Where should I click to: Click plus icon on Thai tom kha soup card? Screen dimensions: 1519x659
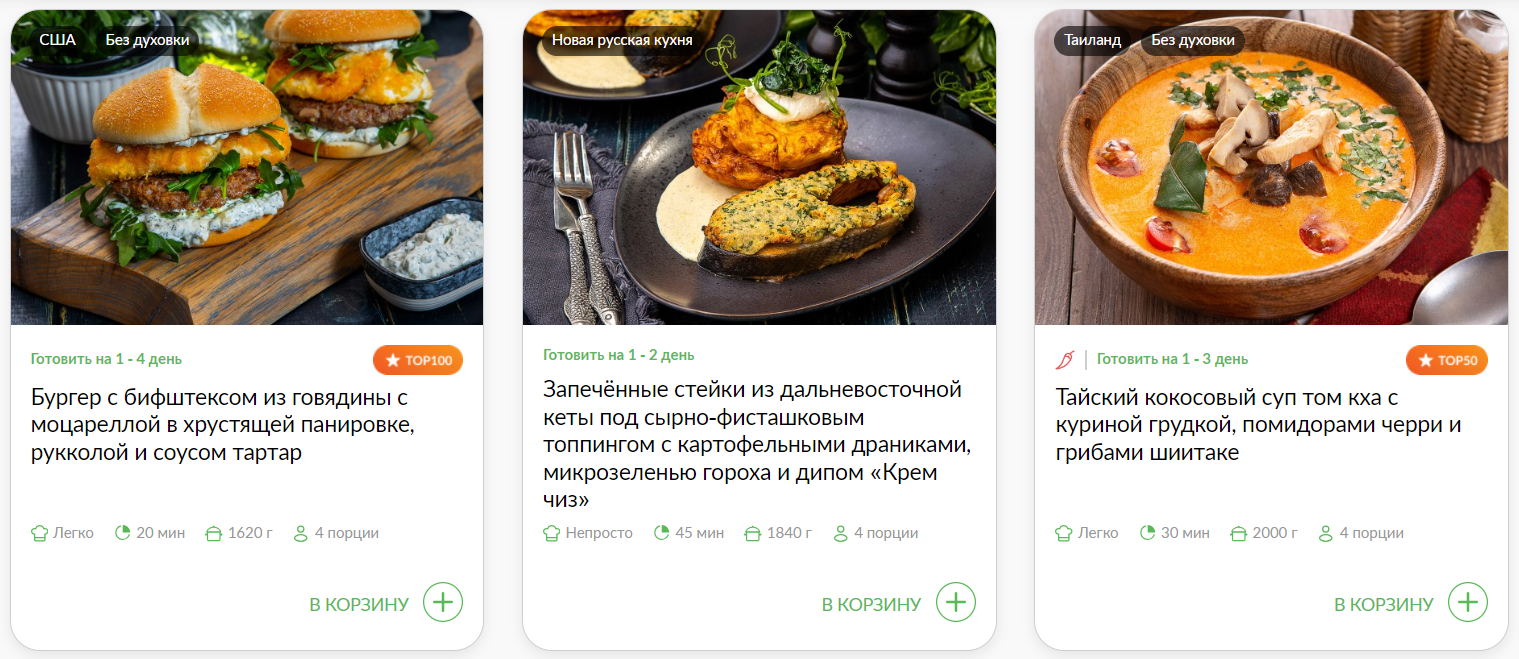[x=1468, y=602]
